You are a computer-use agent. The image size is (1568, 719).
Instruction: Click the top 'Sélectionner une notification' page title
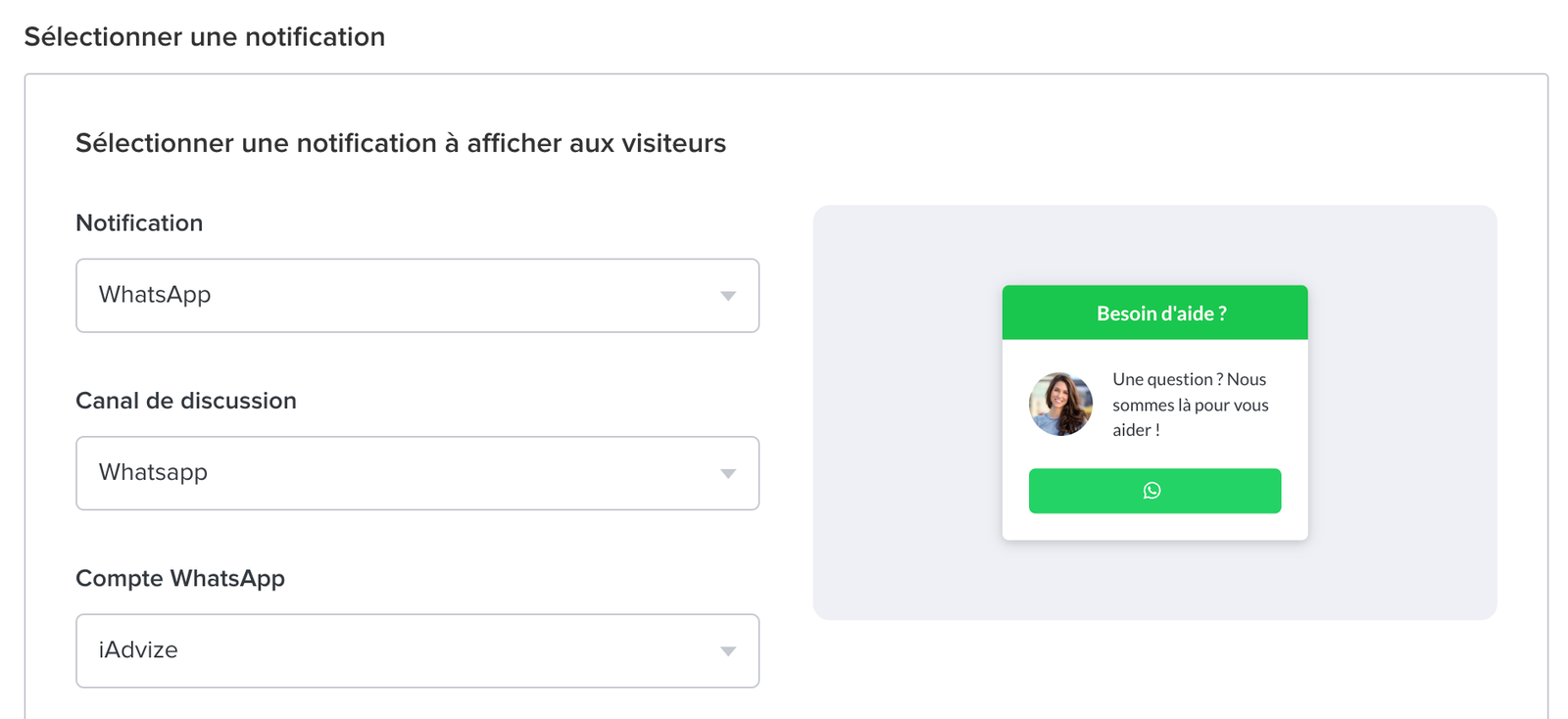pyautogui.click(x=205, y=37)
